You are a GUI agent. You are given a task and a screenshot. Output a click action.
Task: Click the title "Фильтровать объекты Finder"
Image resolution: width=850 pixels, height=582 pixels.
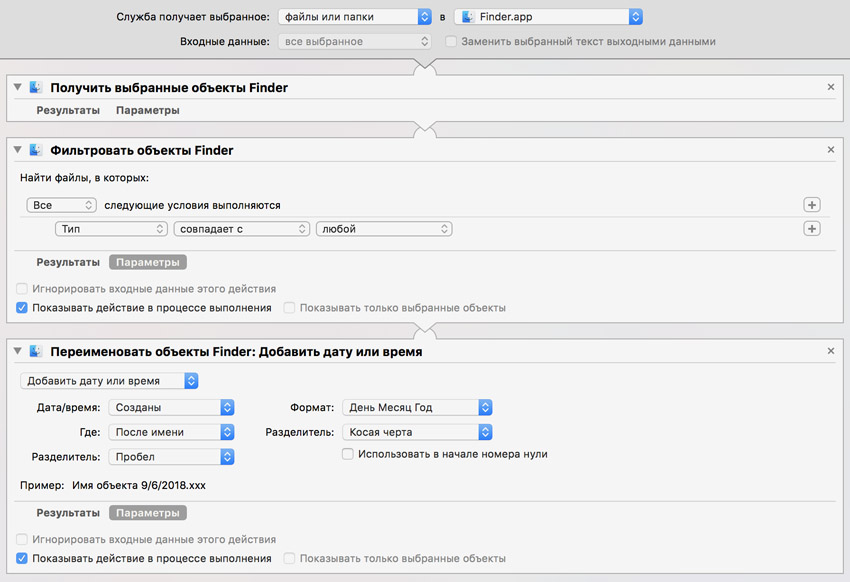142,151
